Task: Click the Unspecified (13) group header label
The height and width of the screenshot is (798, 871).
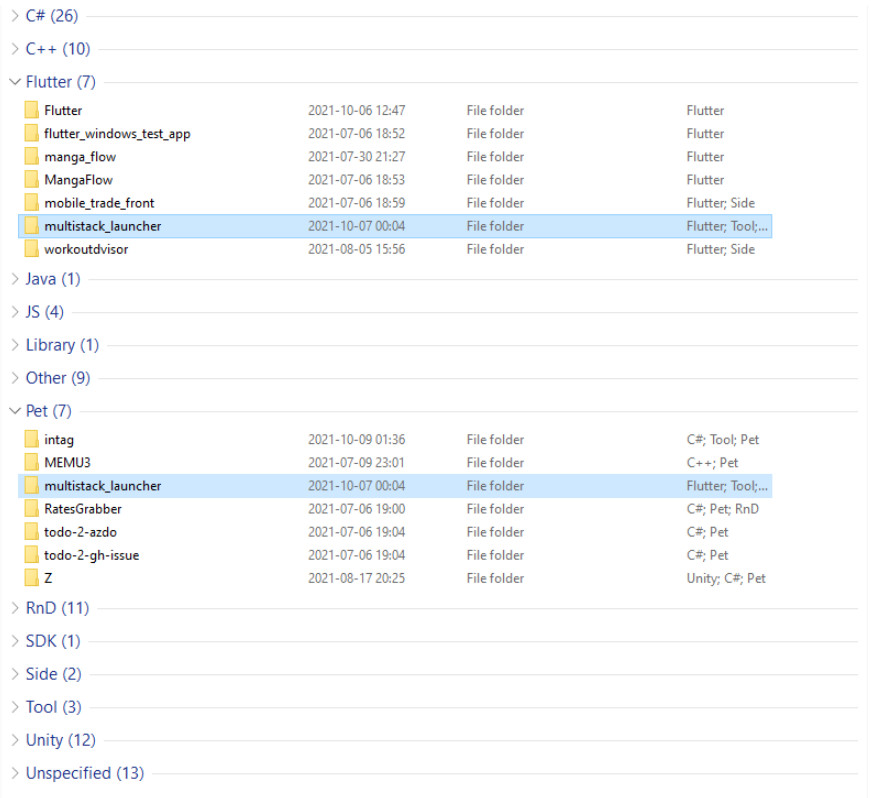Action: tap(85, 774)
